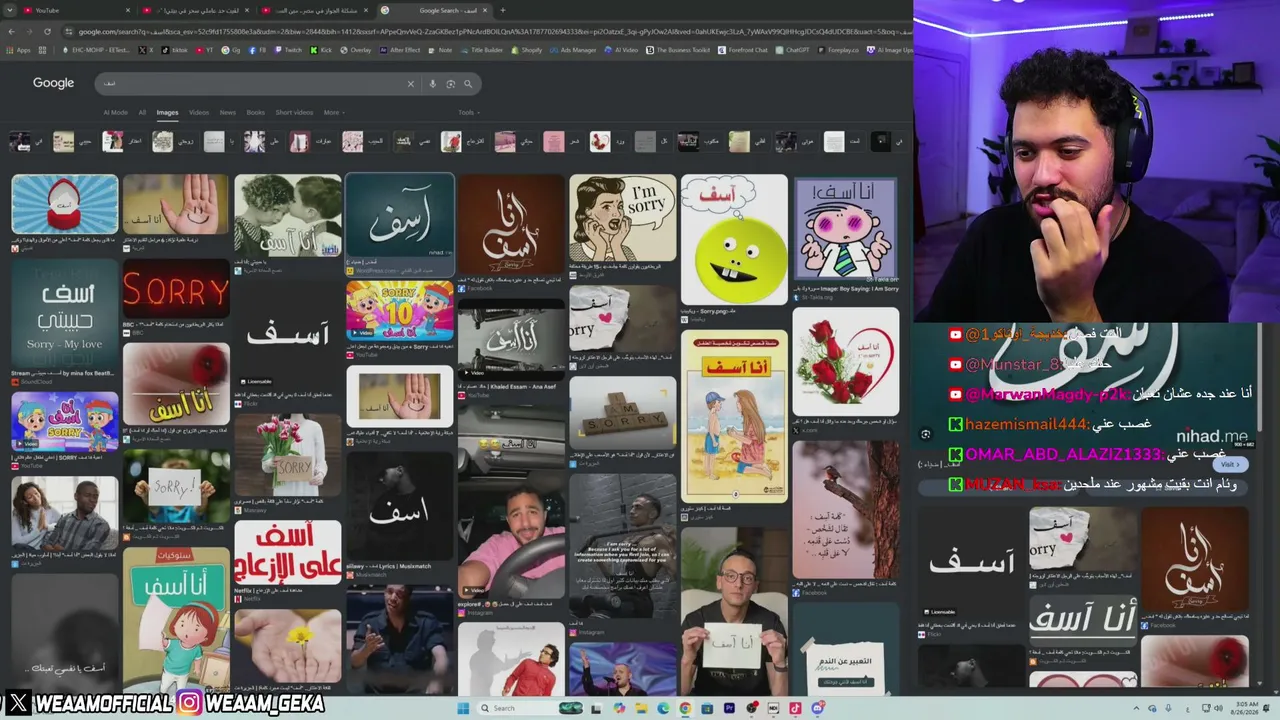This screenshot has width=1280, height=720.
Task: Open the yellow smiley face image
Action: coord(734,240)
